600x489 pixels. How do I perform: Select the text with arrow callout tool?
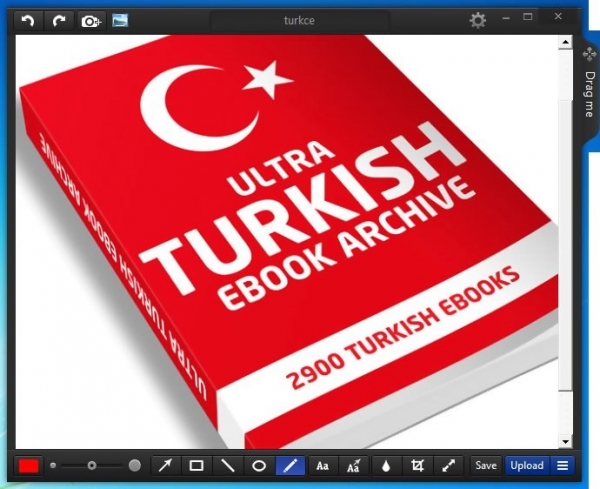tap(354, 466)
